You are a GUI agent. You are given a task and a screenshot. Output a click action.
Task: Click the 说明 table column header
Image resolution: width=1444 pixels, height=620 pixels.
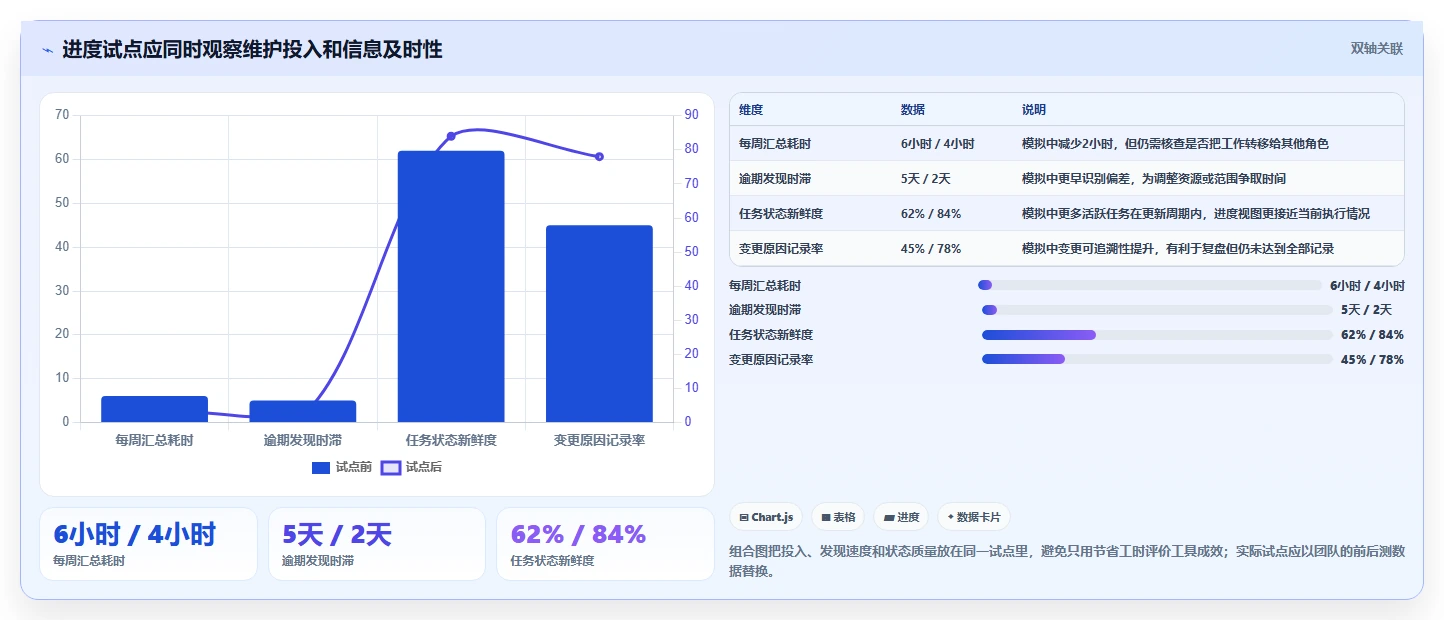(1034, 110)
